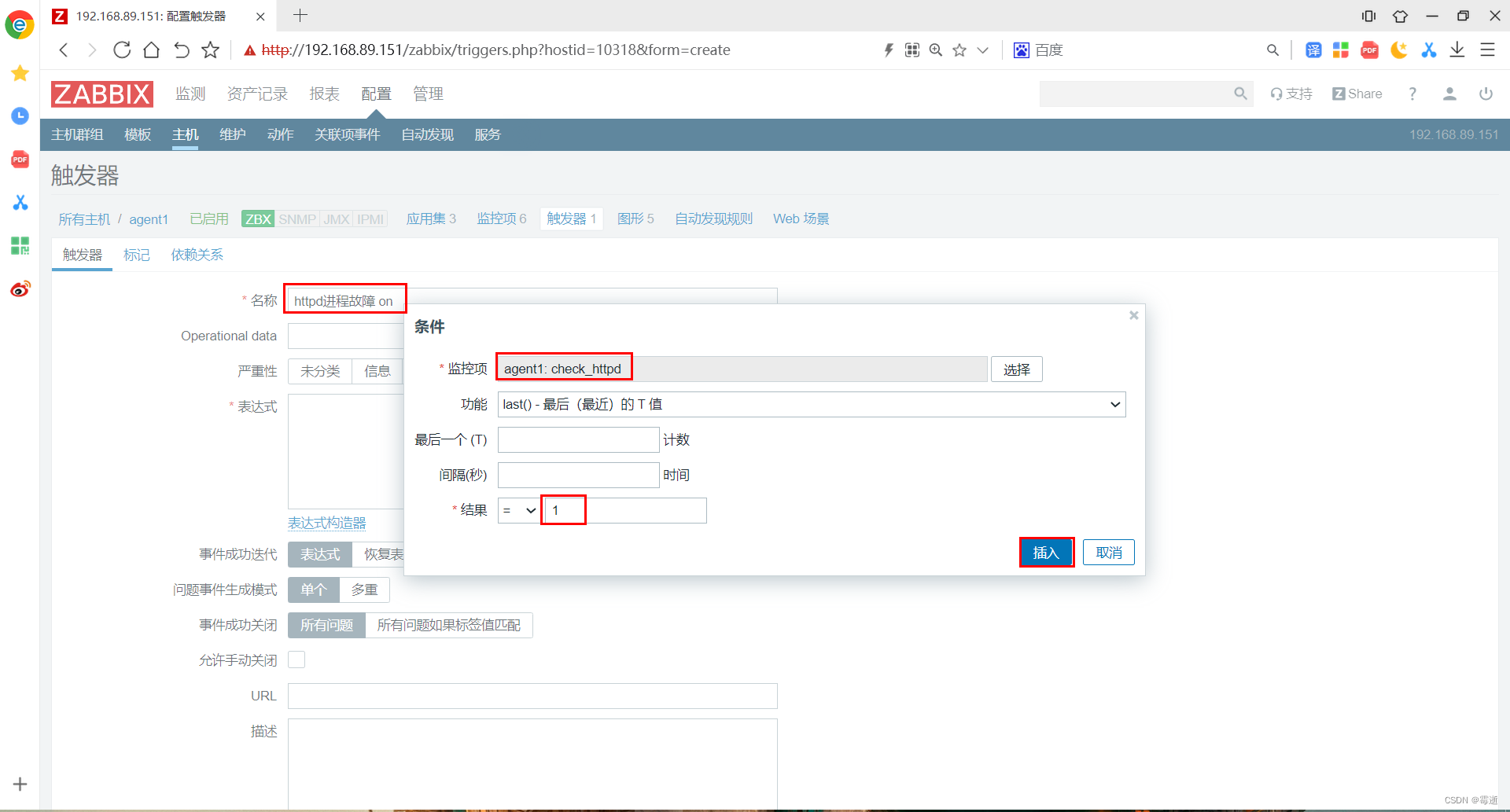Click the browser back arrow
Image resolution: width=1510 pixels, height=812 pixels.
64,50
